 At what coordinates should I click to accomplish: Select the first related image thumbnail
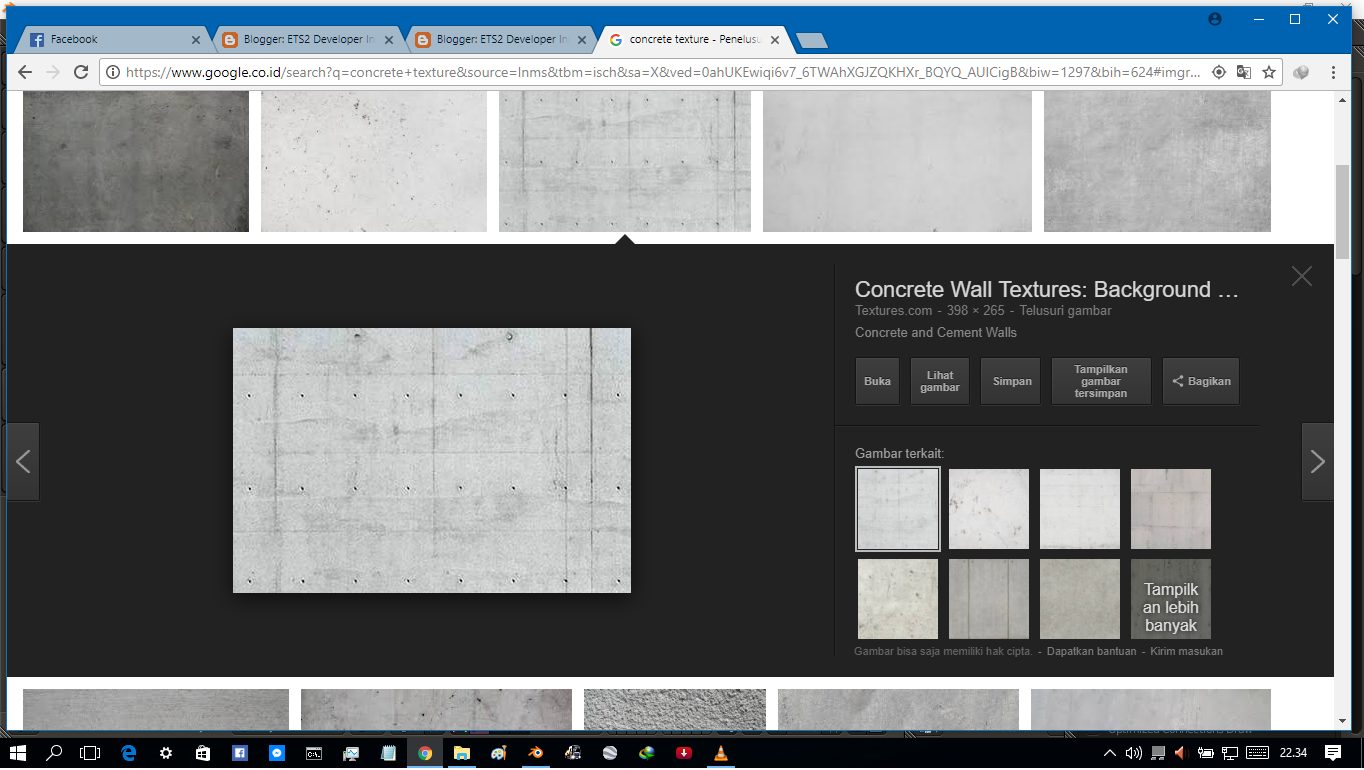(897, 509)
